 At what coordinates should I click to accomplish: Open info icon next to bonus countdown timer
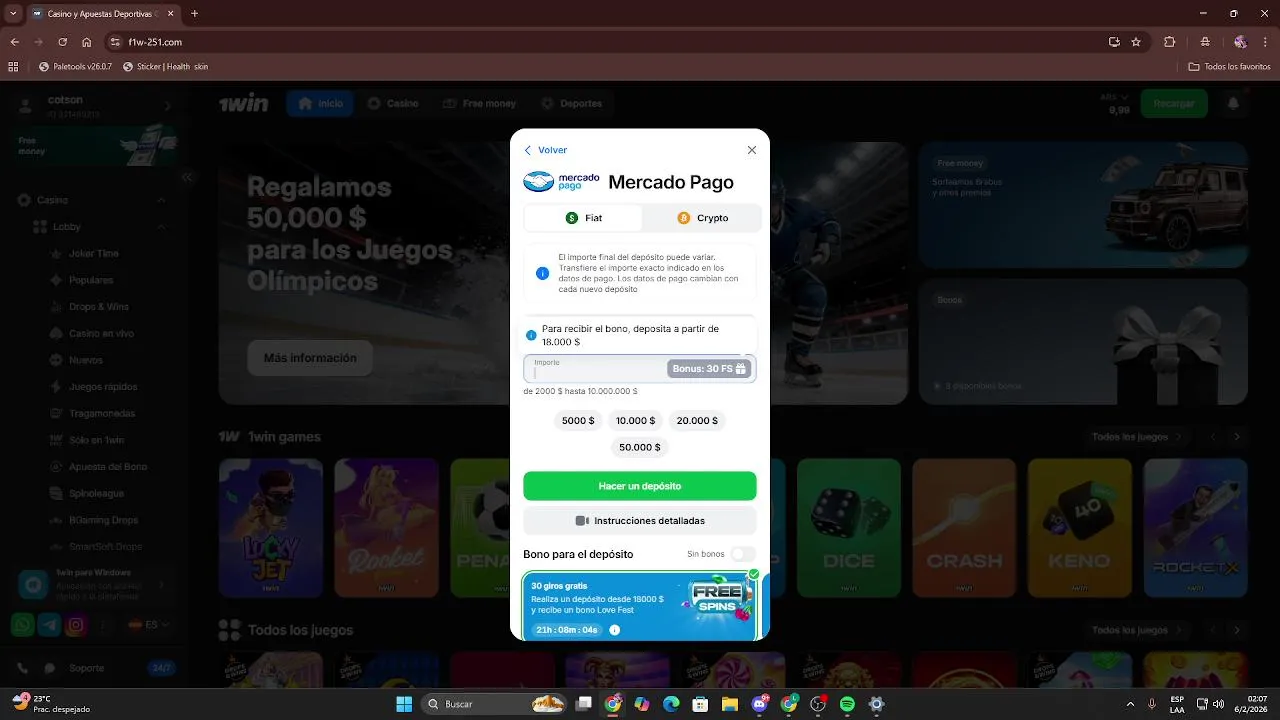615,630
